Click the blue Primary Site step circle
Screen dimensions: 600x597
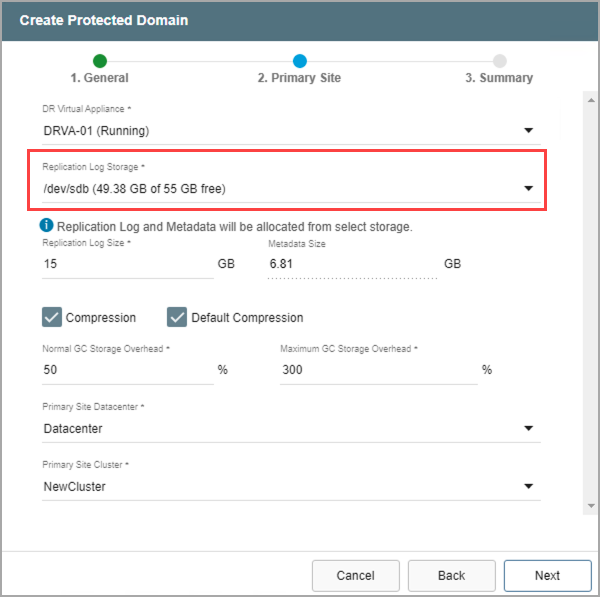(300, 61)
